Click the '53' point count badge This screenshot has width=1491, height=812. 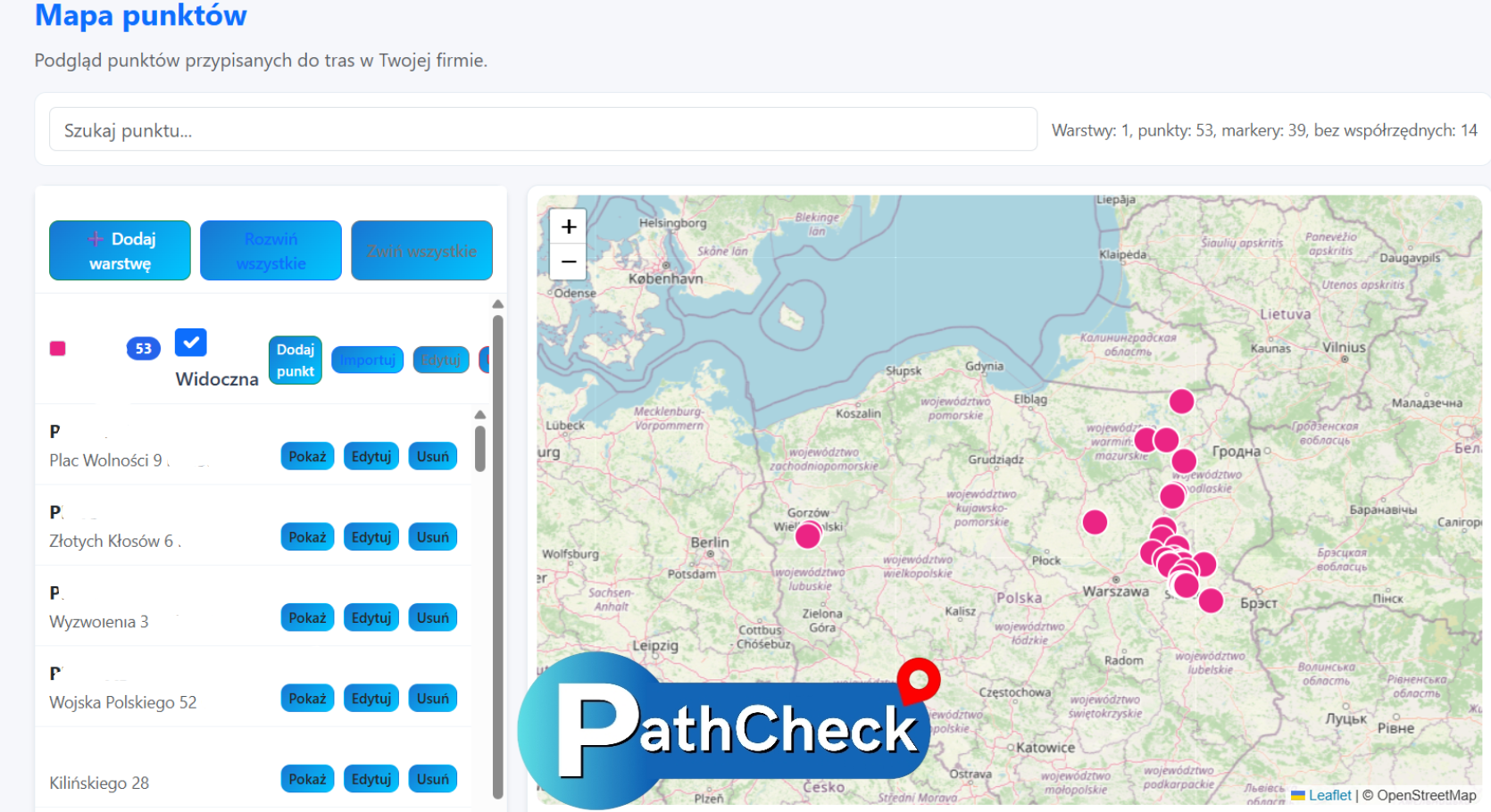pyautogui.click(x=142, y=348)
